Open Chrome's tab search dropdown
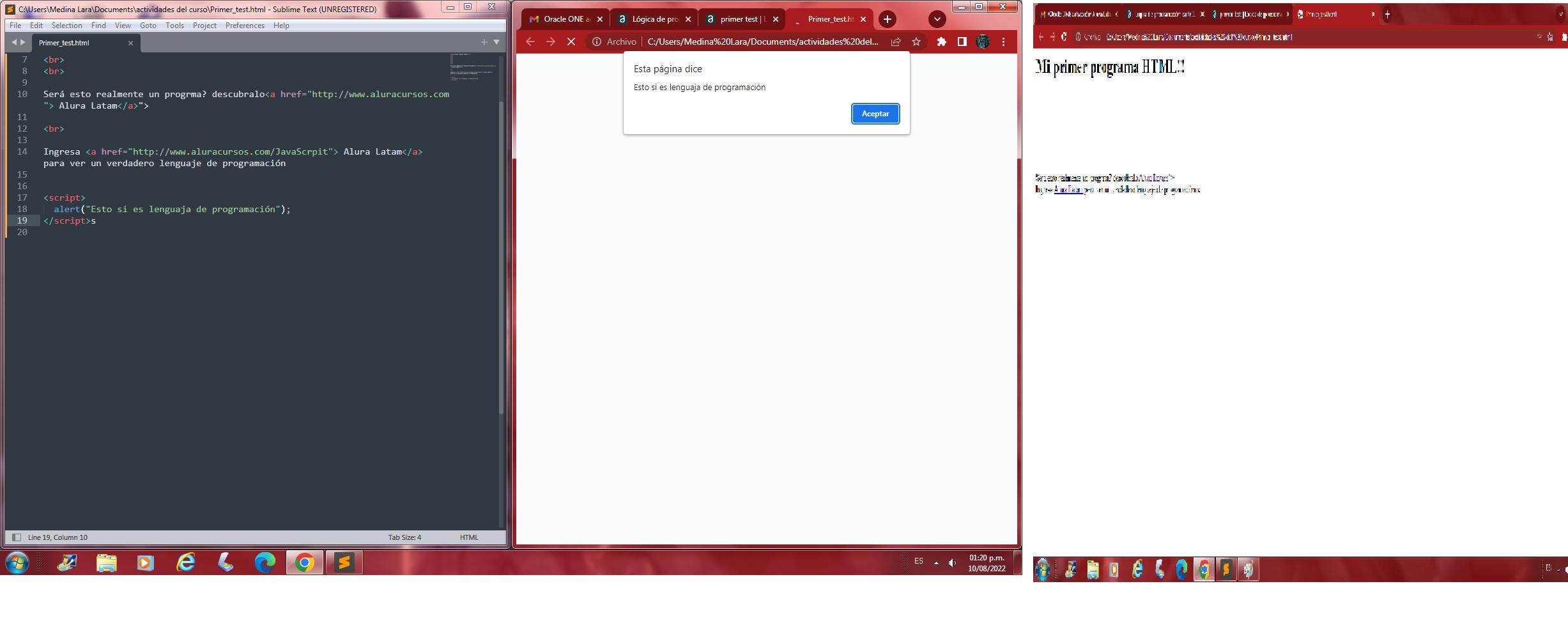1568x639 pixels. click(x=937, y=19)
